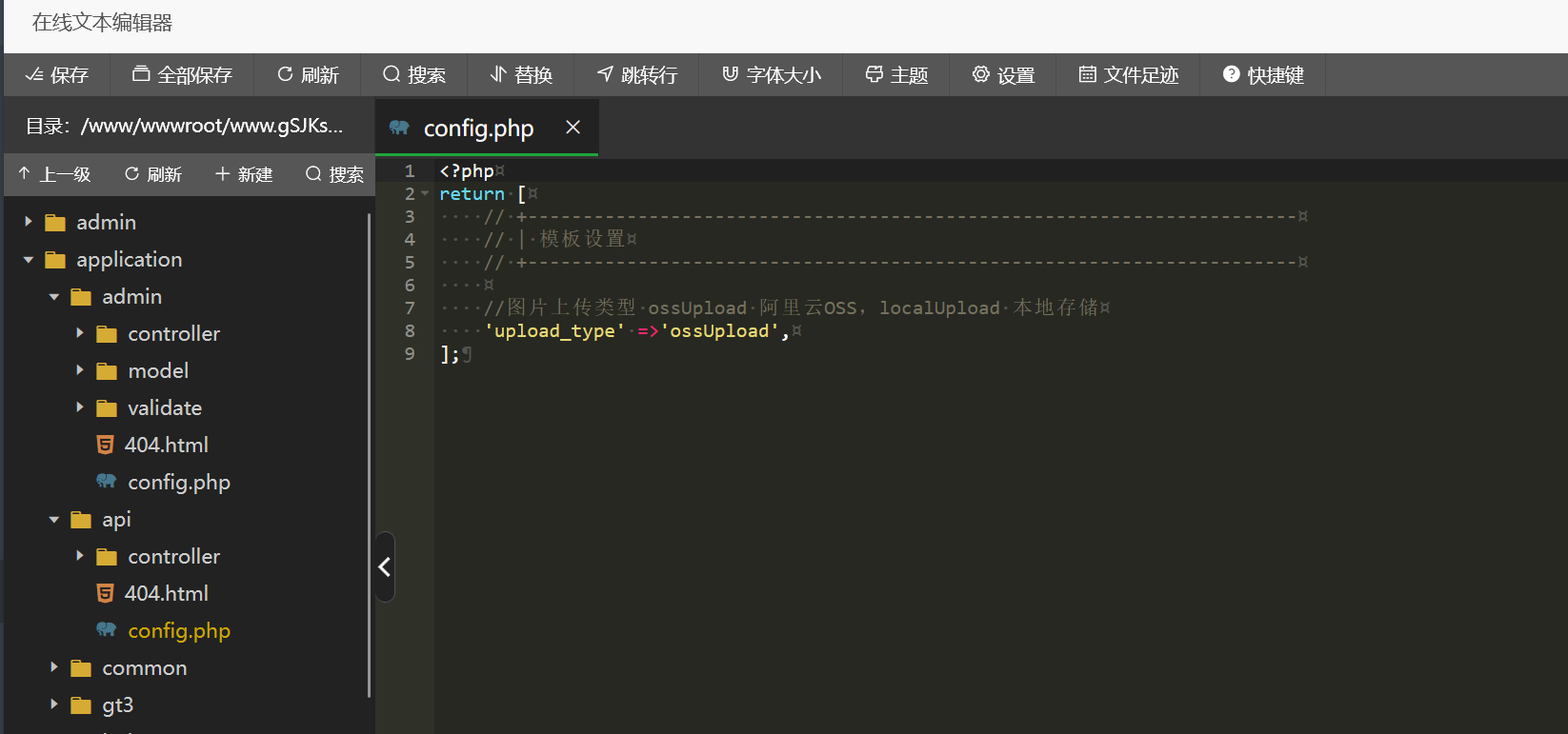Click on 'ossUpload' value in line 8

click(719, 331)
